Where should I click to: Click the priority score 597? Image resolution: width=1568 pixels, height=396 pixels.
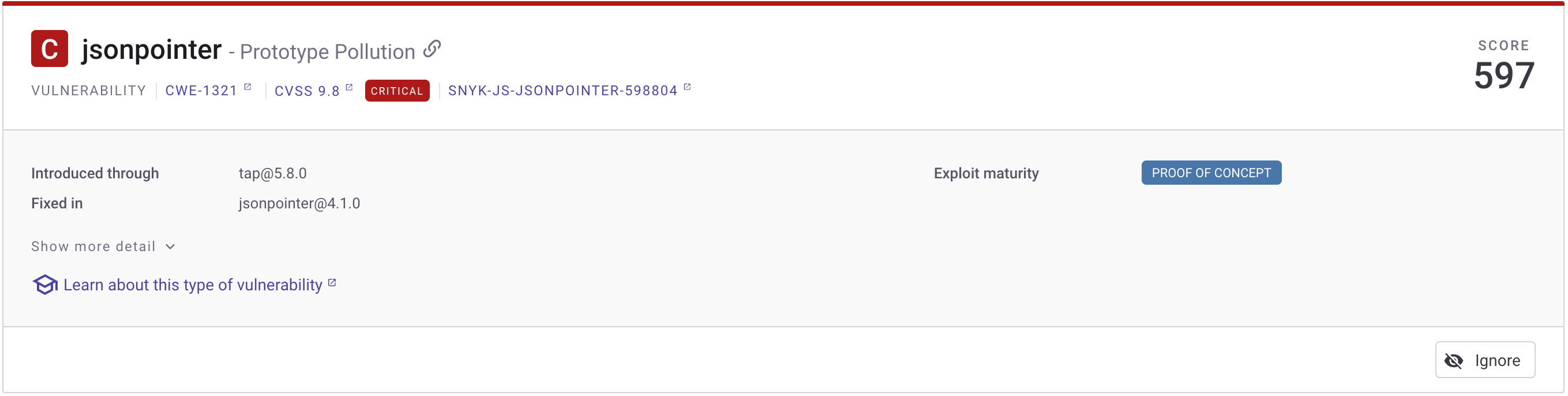(x=1503, y=76)
